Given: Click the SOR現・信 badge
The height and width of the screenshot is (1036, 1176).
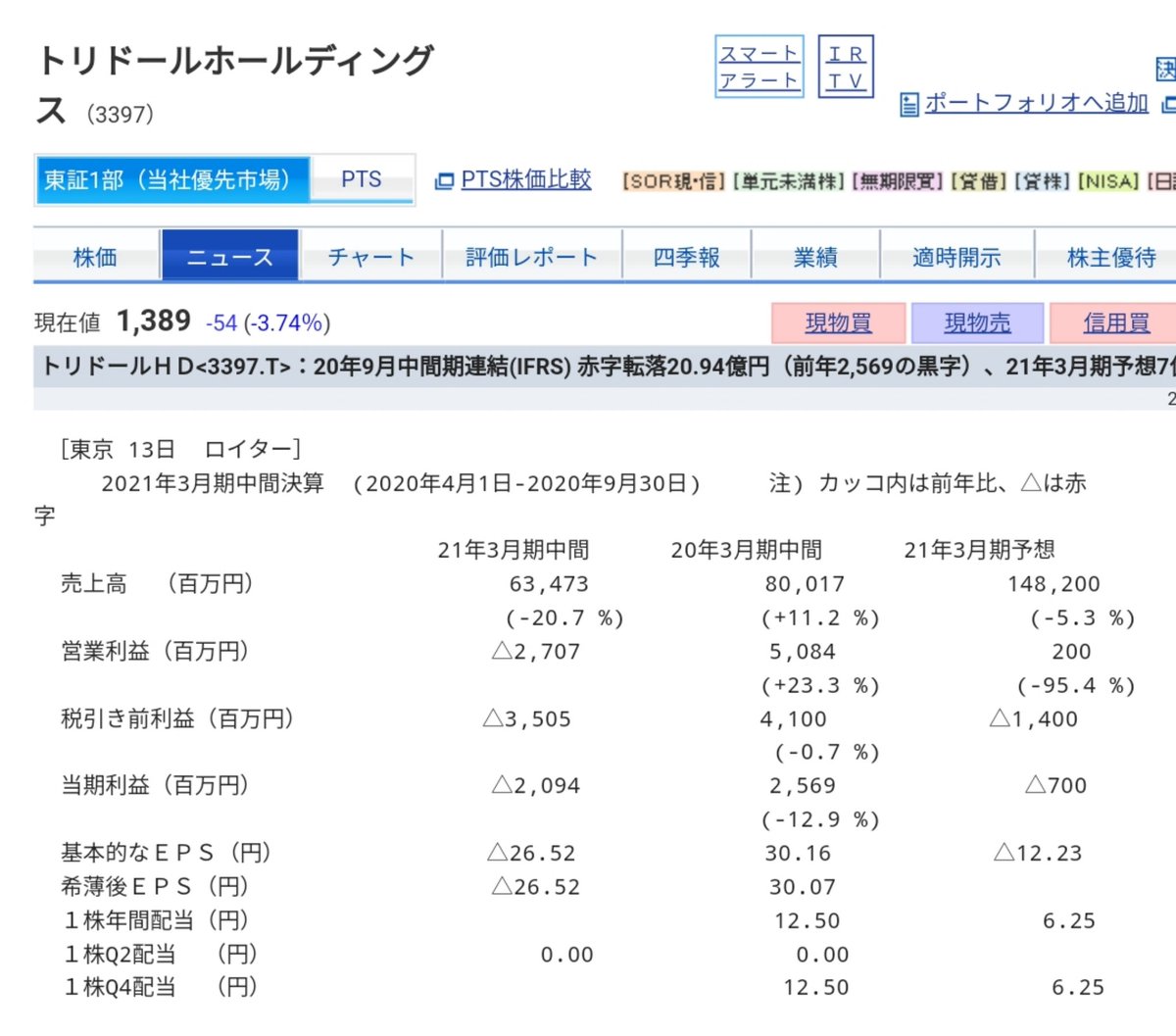Looking at the screenshot, I should point(673,181).
